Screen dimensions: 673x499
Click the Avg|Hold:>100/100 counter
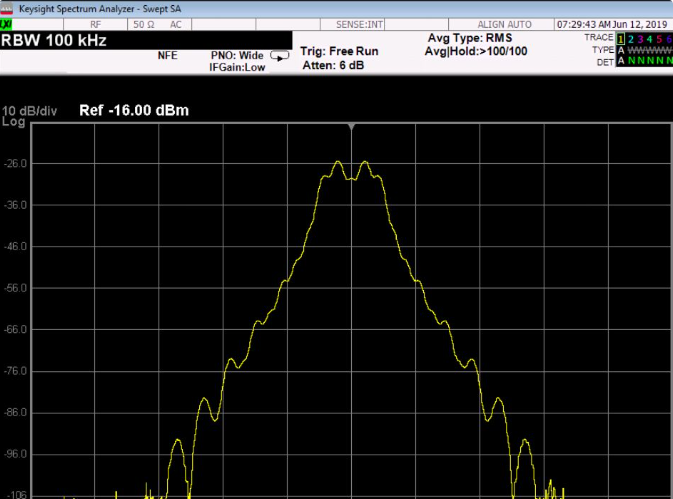click(x=476, y=51)
